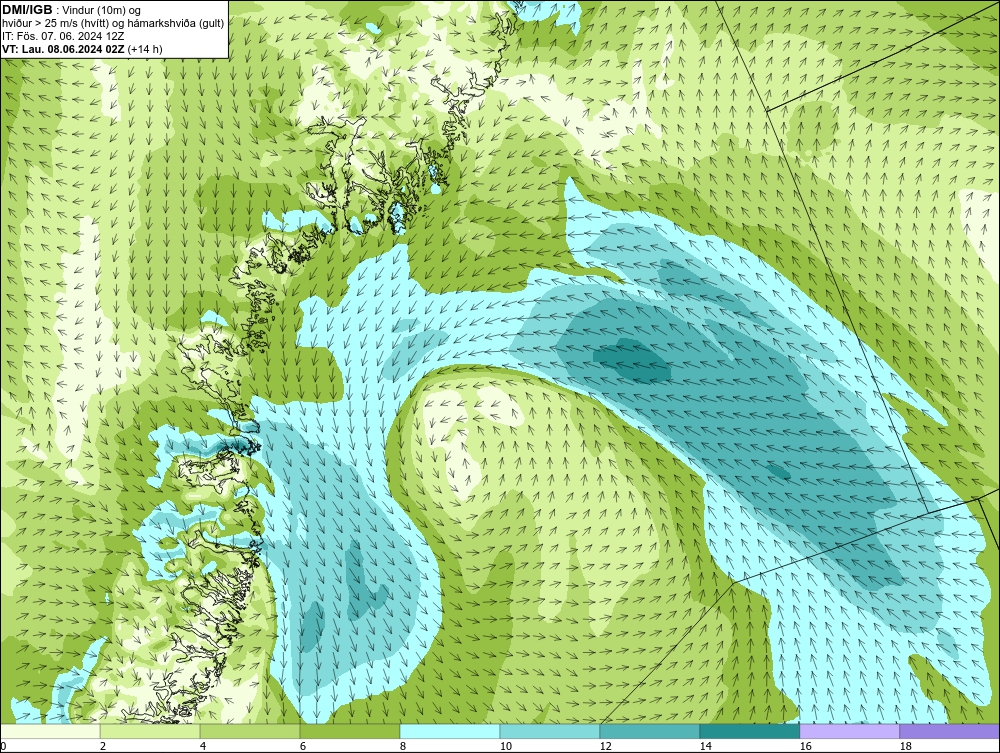Click the 14-16 m/s dark teal swatch
This screenshot has height=753, width=1000.
coord(749,731)
